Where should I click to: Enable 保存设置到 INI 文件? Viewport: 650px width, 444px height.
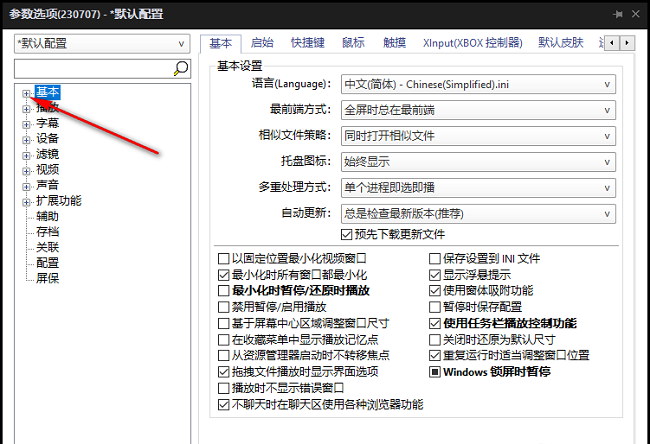tap(434, 259)
